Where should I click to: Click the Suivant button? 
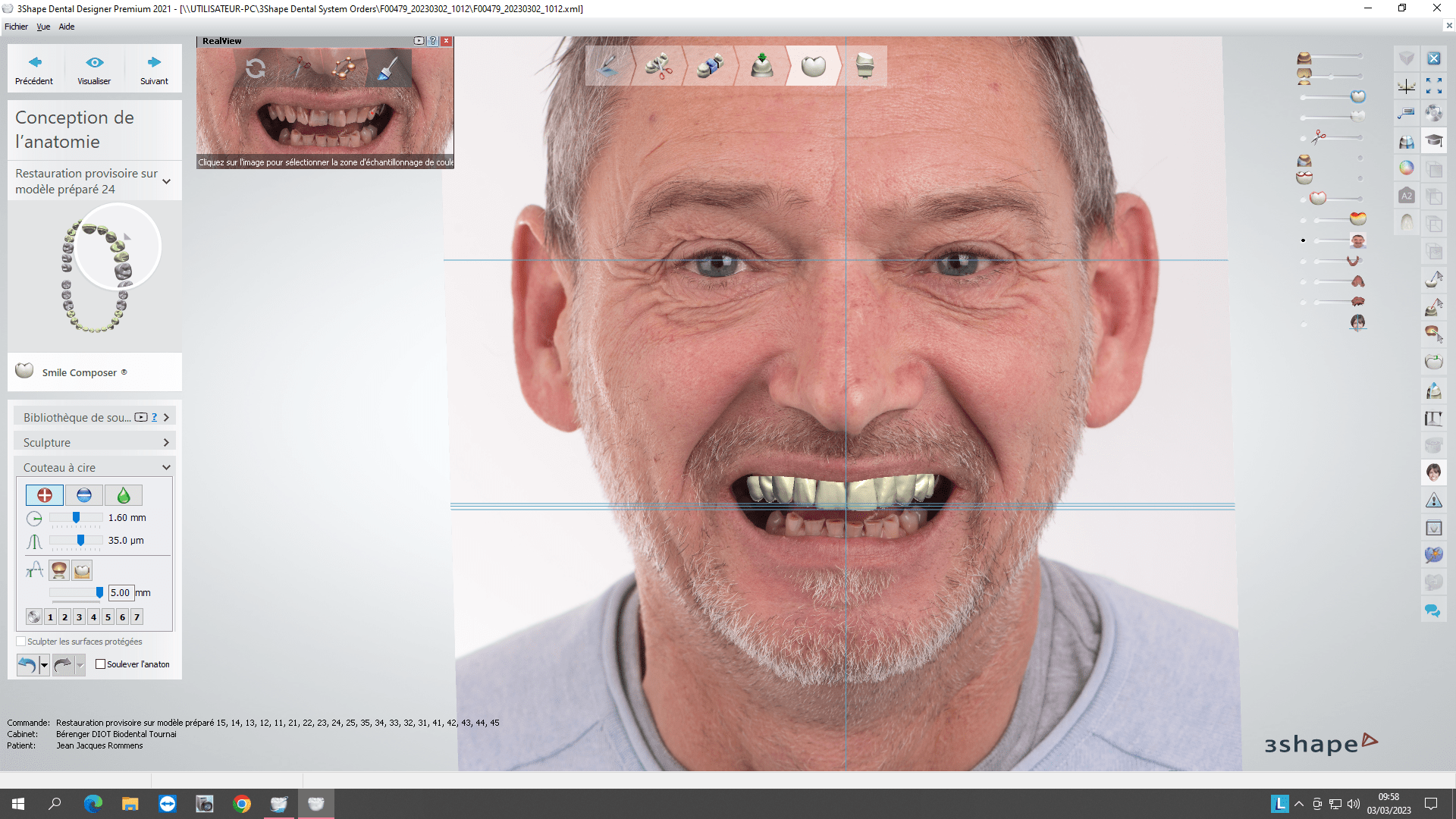pos(154,69)
